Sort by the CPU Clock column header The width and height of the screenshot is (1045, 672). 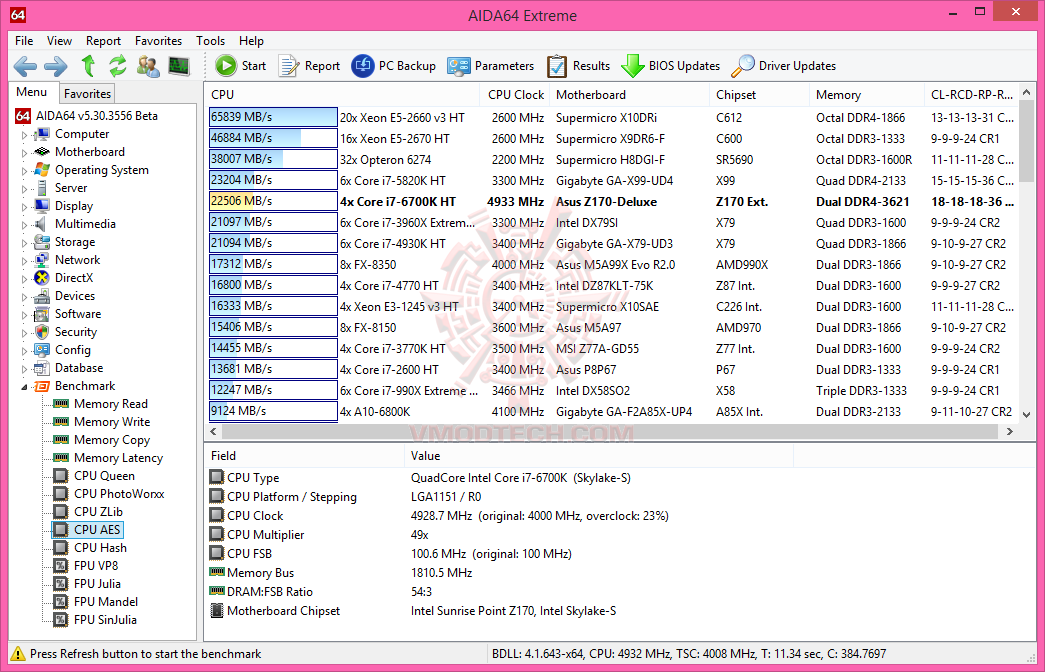(515, 95)
